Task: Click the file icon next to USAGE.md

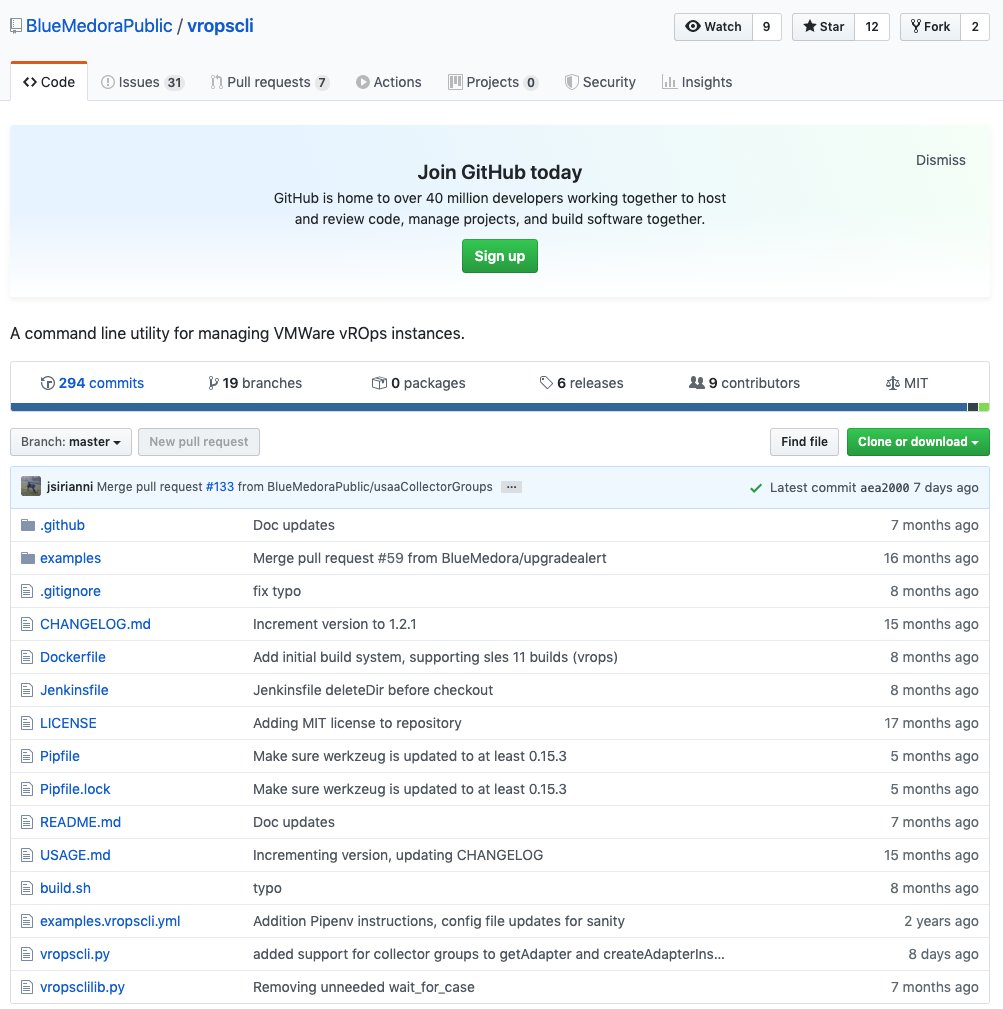Action: (x=27, y=855)
